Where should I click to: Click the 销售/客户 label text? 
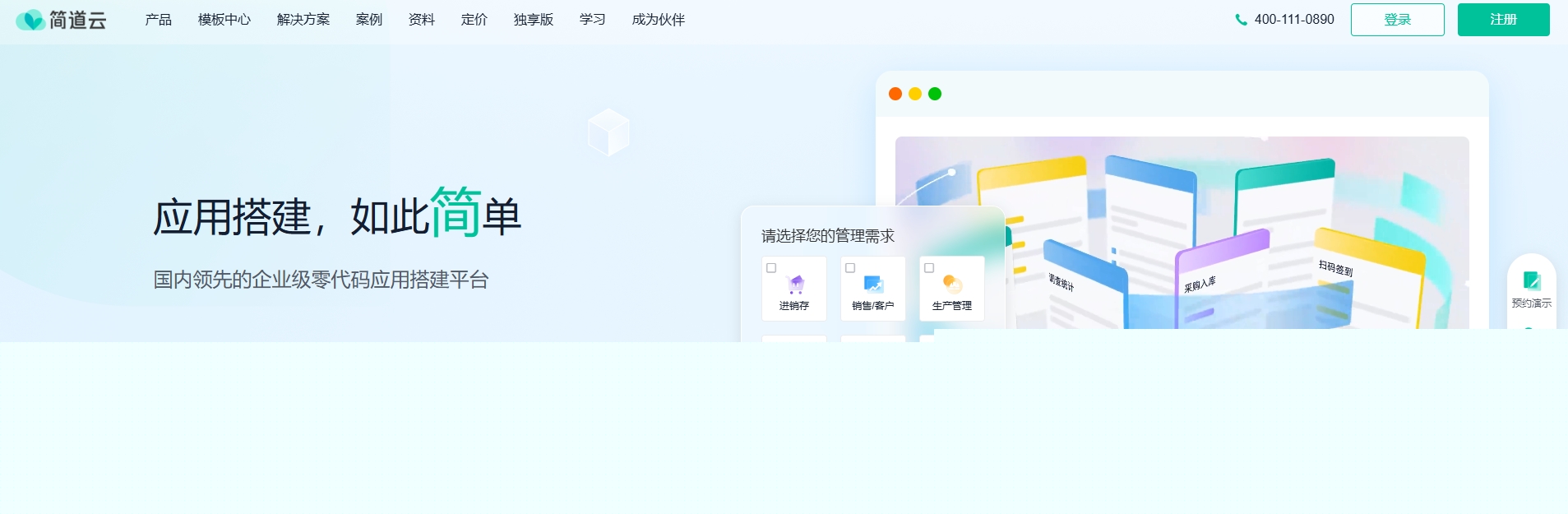coord(873,306)
